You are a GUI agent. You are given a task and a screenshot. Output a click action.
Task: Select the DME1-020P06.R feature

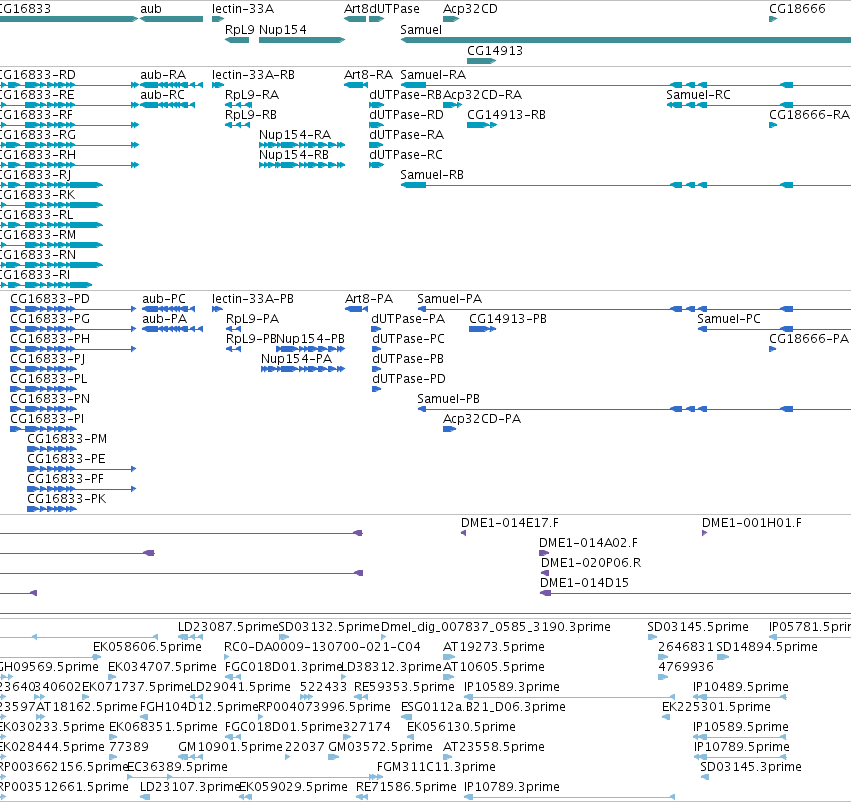pyautogui.click(x=591, y=563)
